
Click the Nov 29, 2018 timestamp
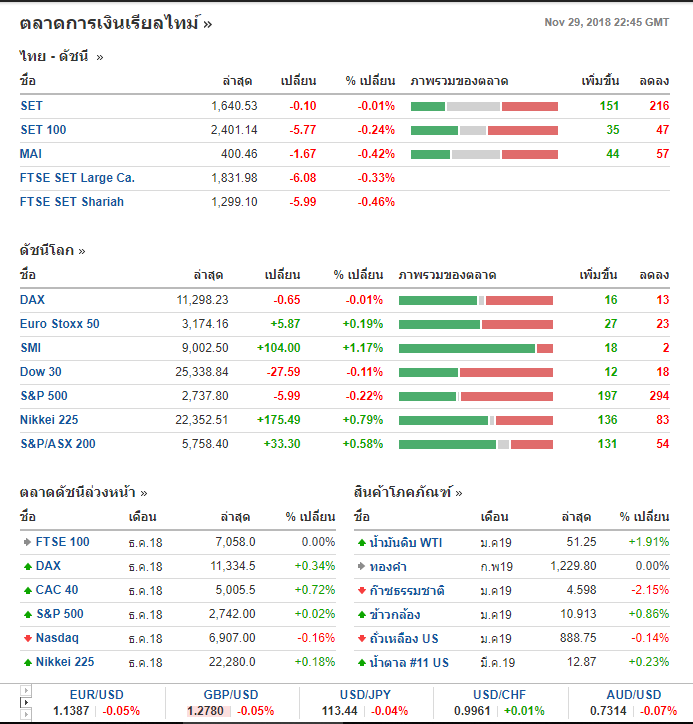click(x=607, y=22)
